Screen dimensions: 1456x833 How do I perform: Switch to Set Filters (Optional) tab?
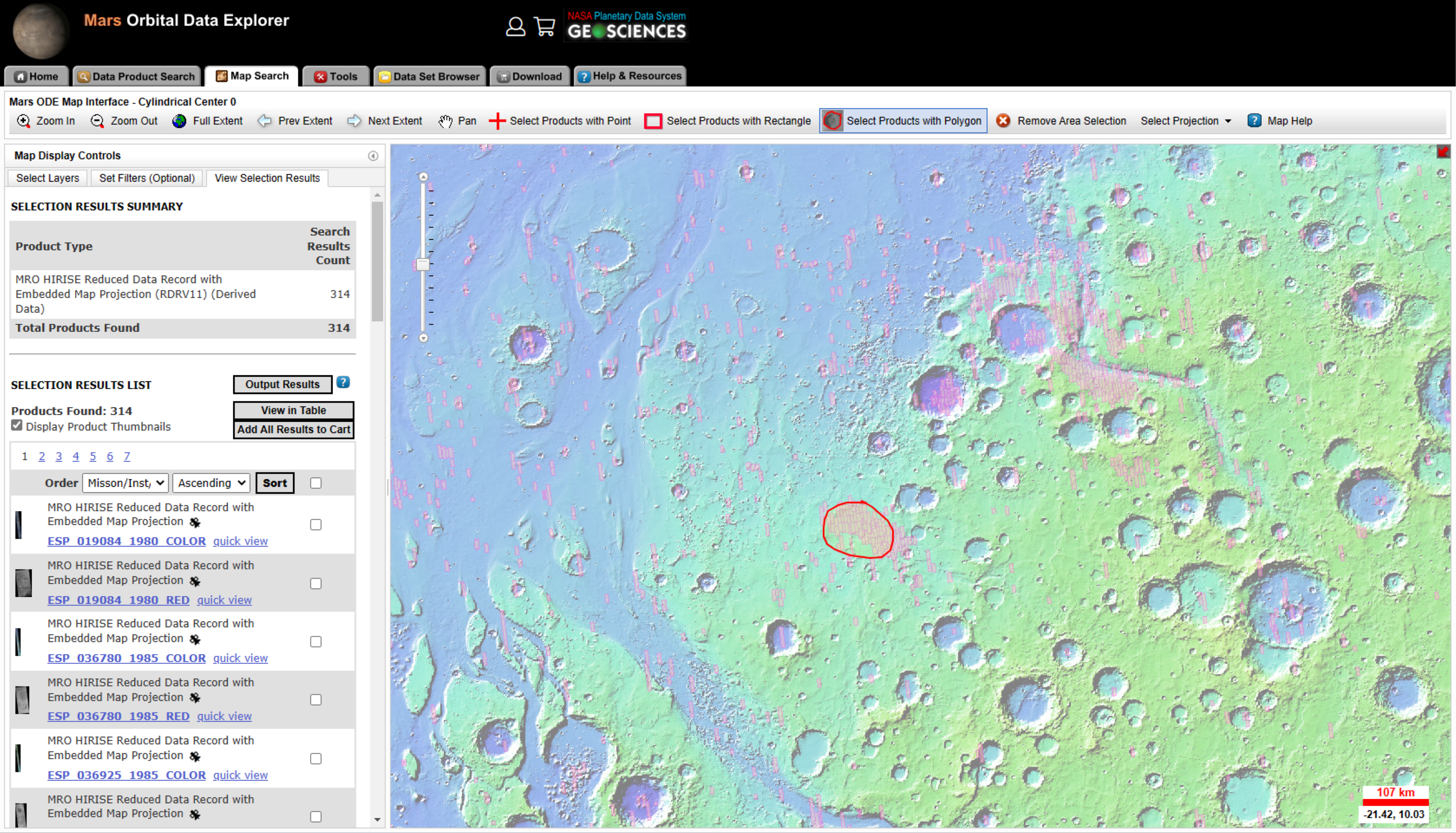coord(147,178)
